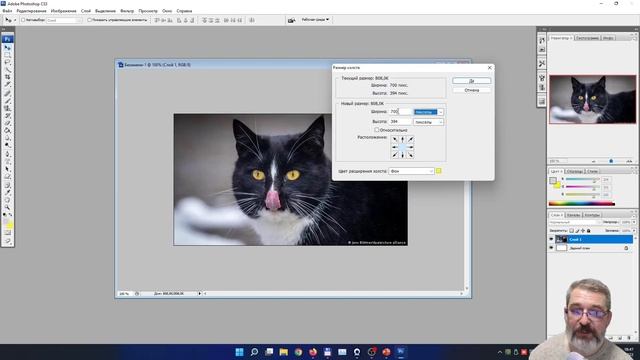Image resolution: width=640 pixels, height=360 pixels.
Task: Open the Изображение menu
Action: pos(64,11)
